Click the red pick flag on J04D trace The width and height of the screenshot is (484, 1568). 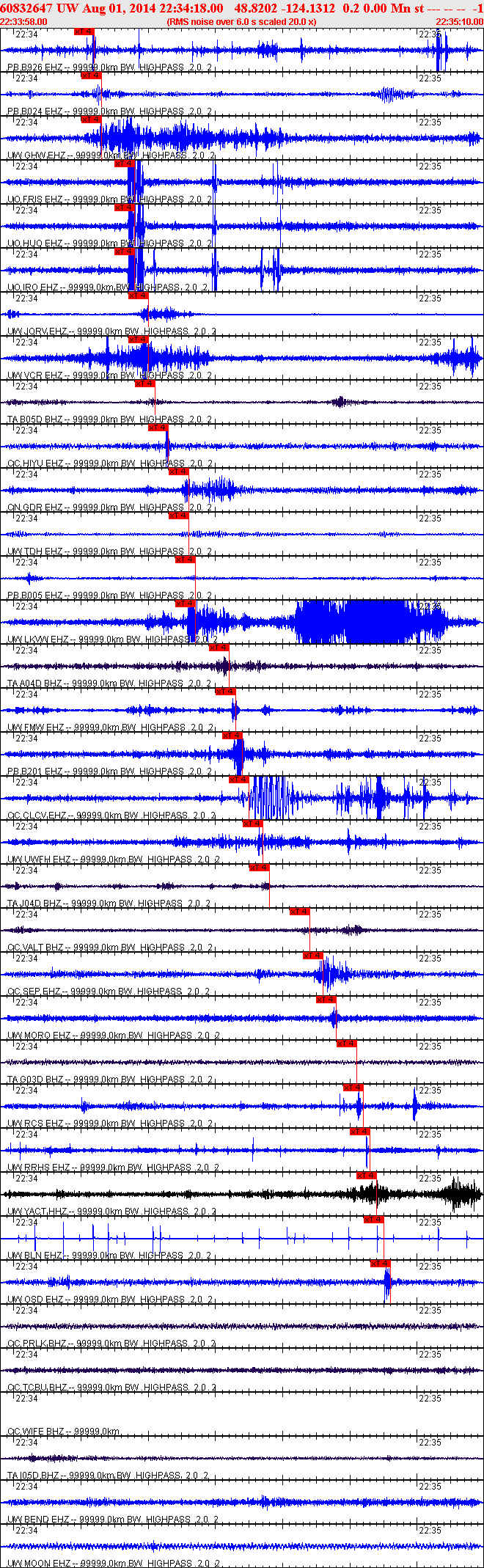[x=259, y=868]
